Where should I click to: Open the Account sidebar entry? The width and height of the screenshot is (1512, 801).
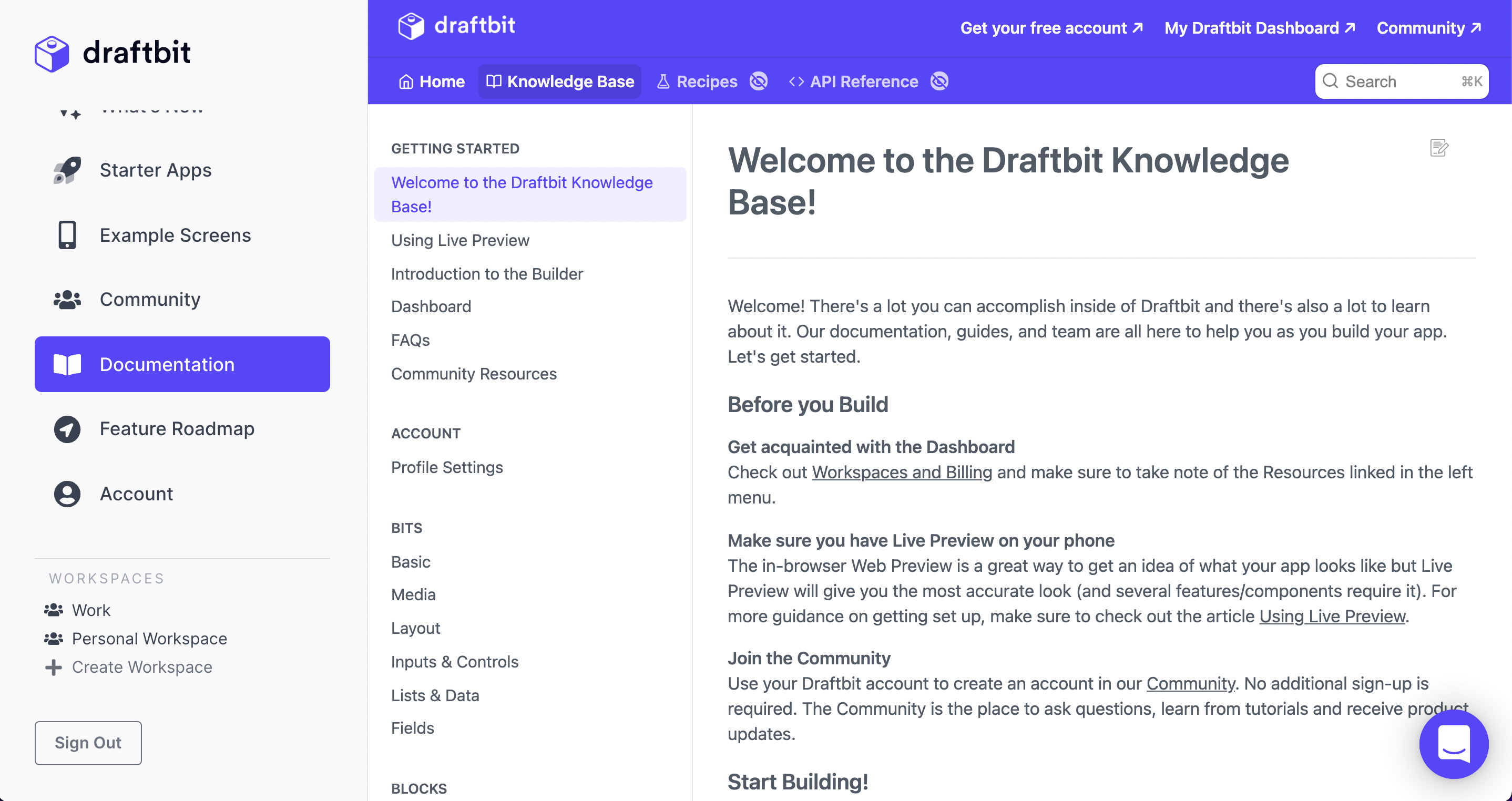182,494
